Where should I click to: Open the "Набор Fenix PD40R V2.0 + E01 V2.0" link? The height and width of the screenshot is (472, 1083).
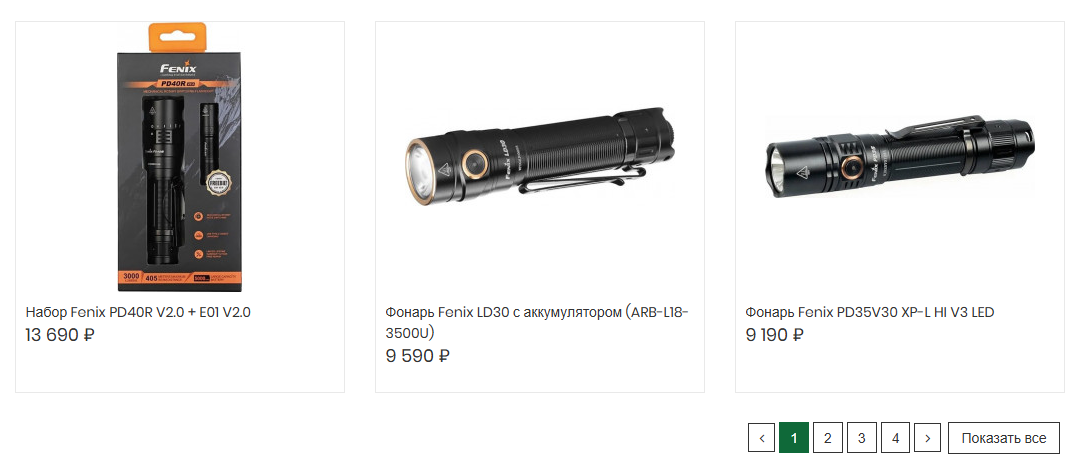(138, 312)
